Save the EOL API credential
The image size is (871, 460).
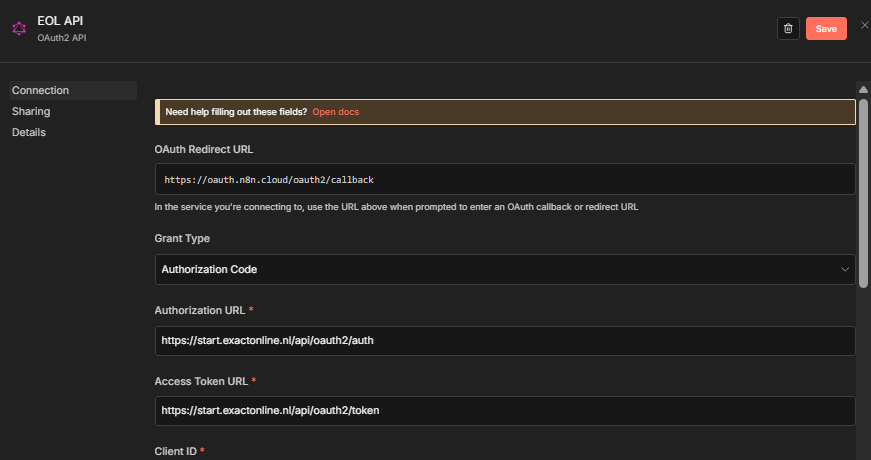click(x=826, y=29)
